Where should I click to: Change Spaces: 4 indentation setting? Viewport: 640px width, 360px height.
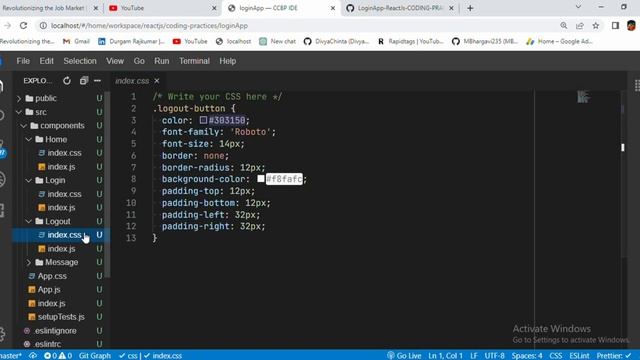pos(527,356)
